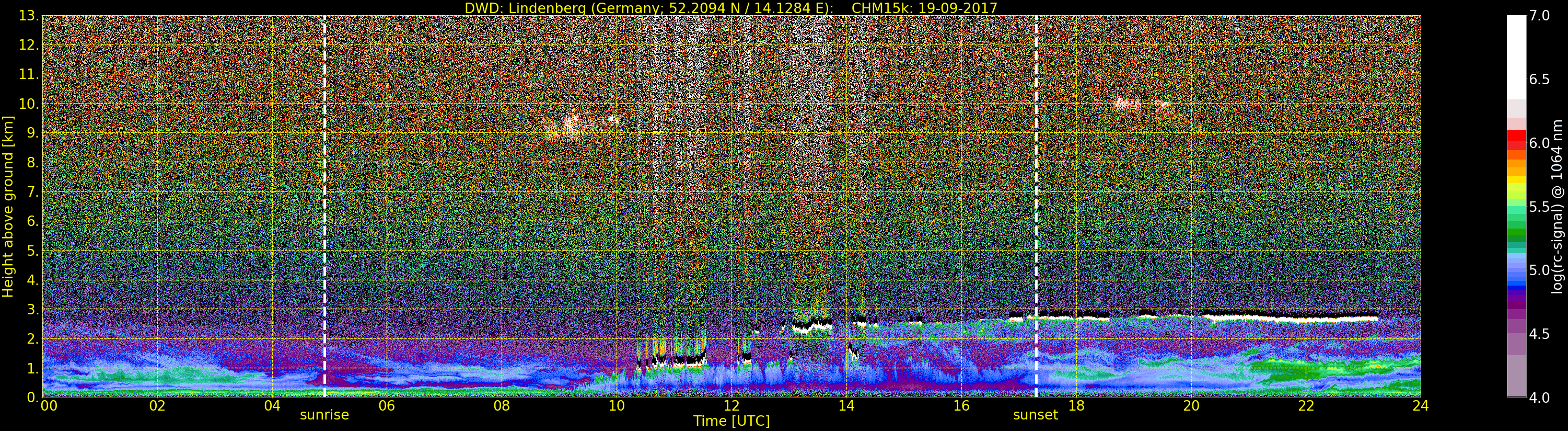Click the 'CHM15k: 19-09-2017' title text
Viewport: 1568px width, 431px height.
[x=924, y=8]
